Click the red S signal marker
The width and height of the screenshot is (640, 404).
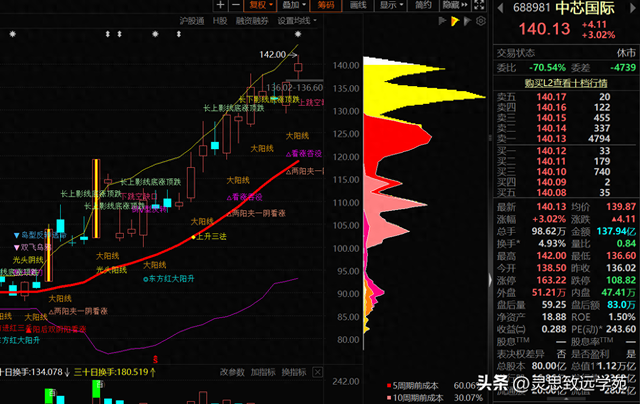click(x=154, y=357)
